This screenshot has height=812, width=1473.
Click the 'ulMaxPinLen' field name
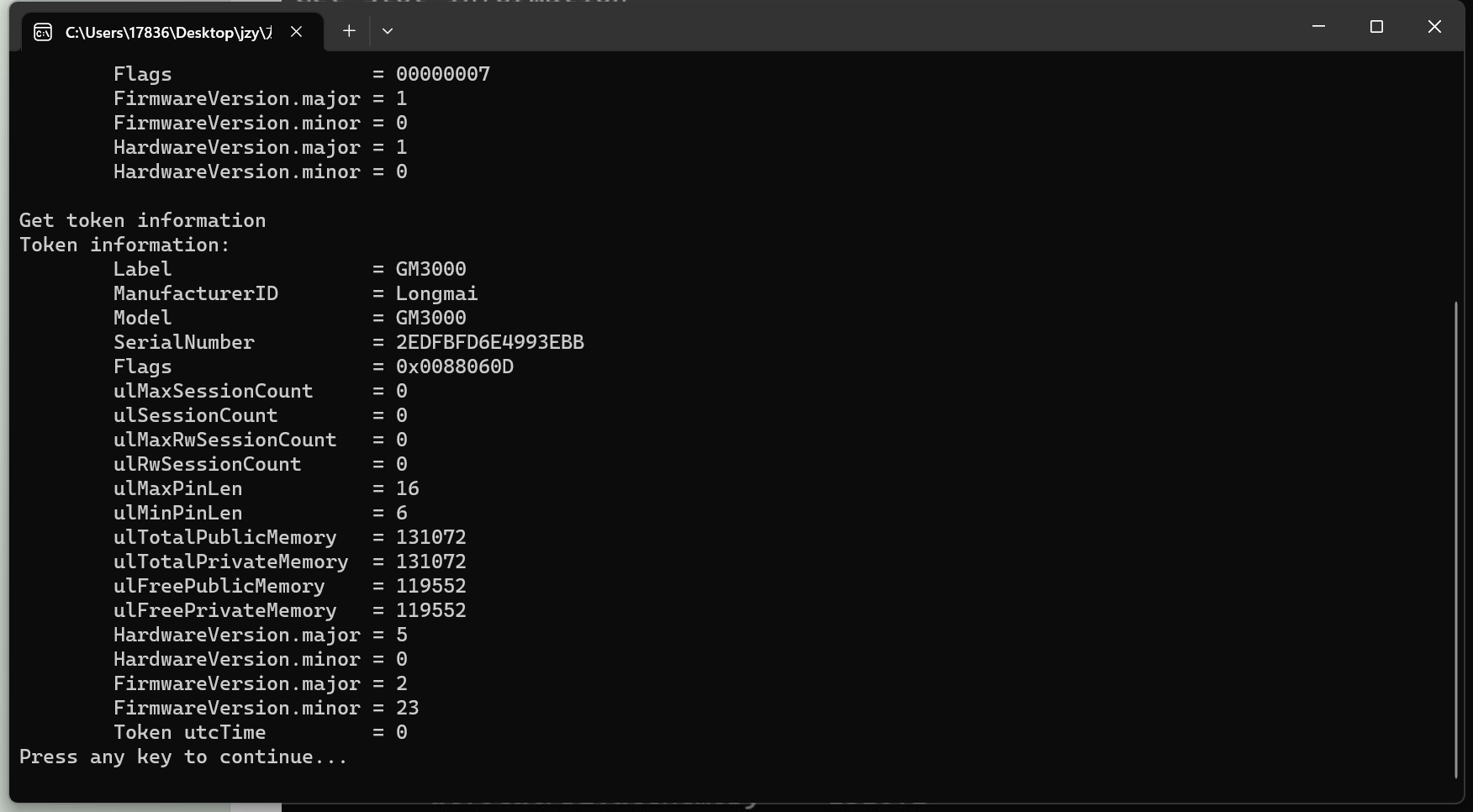178,488
